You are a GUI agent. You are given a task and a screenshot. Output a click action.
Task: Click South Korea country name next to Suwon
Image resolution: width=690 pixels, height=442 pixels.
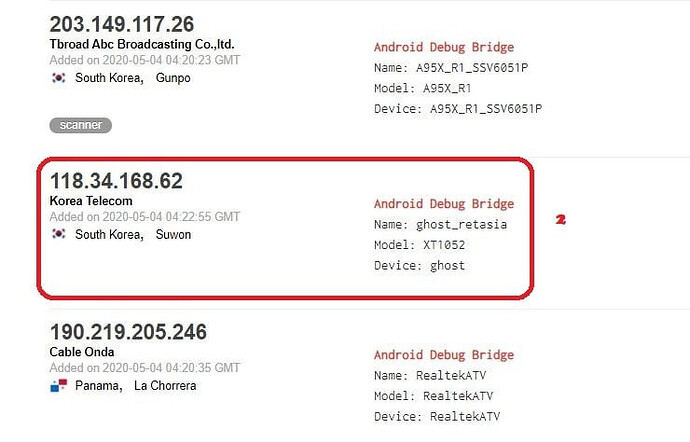(108, 235)
